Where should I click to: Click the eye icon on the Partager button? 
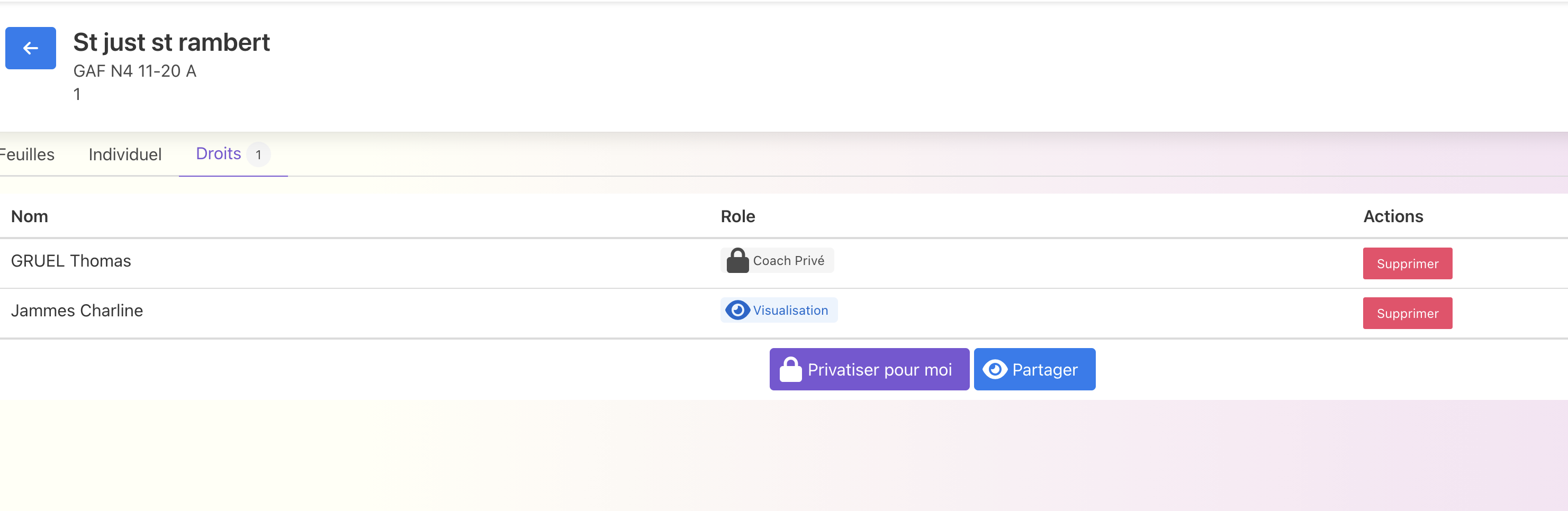[995, 370]
